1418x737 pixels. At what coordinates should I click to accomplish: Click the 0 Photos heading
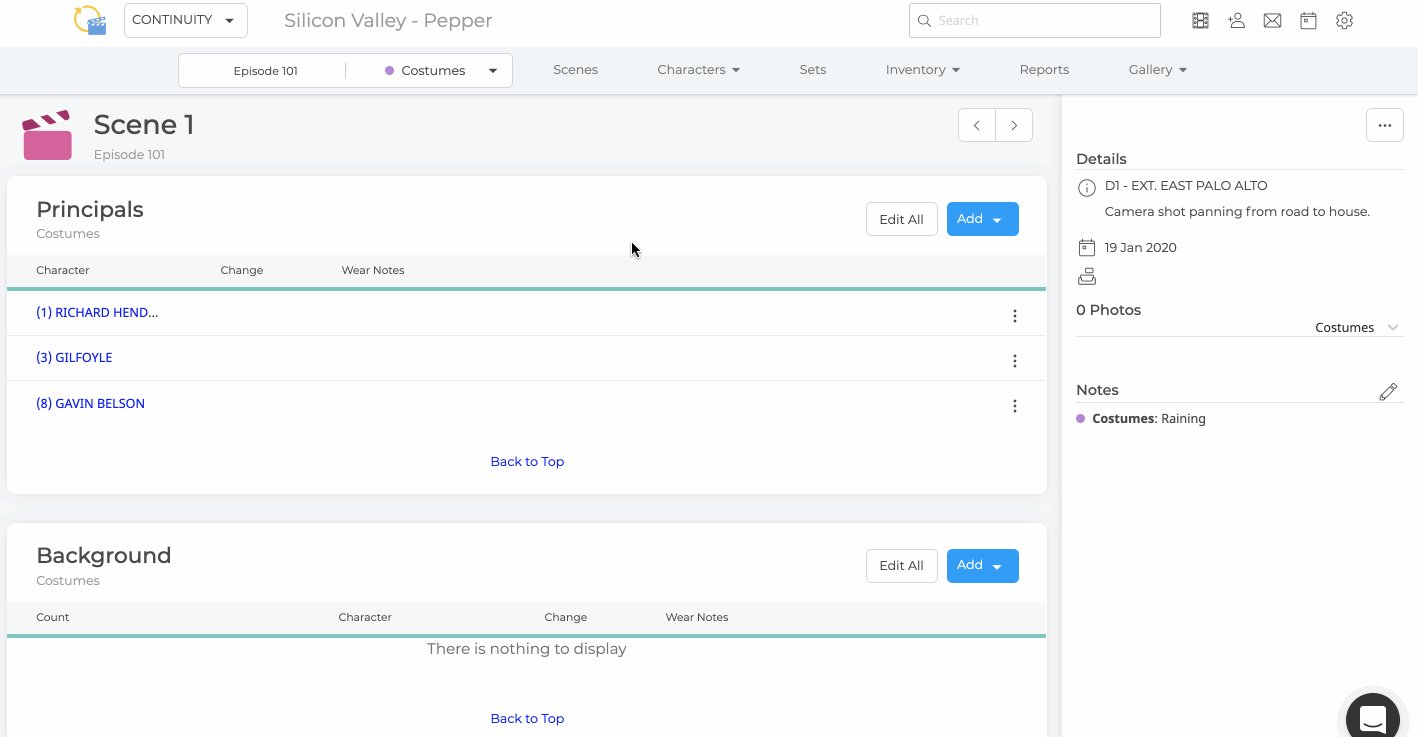(1108, 310)
